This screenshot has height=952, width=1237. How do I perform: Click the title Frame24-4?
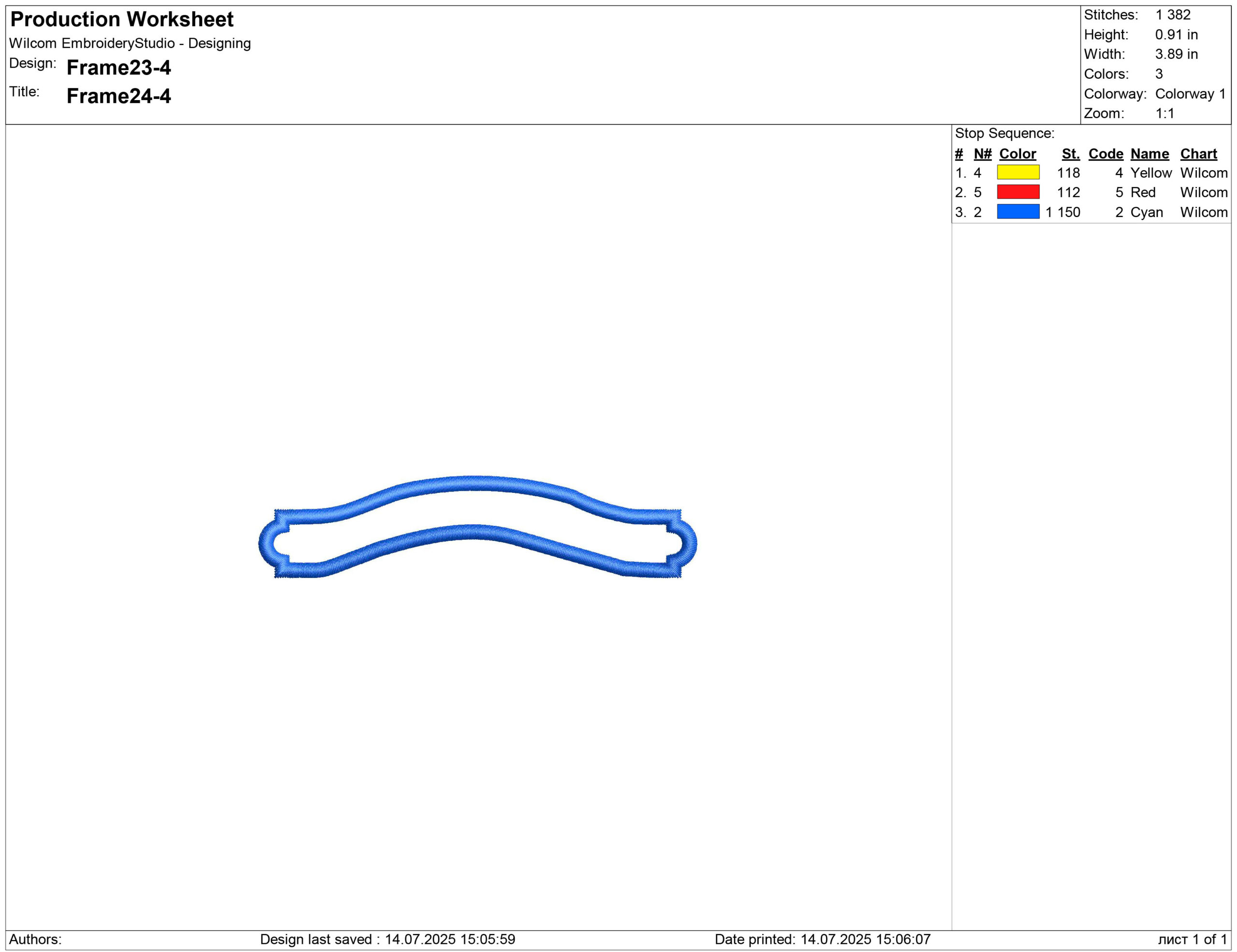[x=118, y=96]
